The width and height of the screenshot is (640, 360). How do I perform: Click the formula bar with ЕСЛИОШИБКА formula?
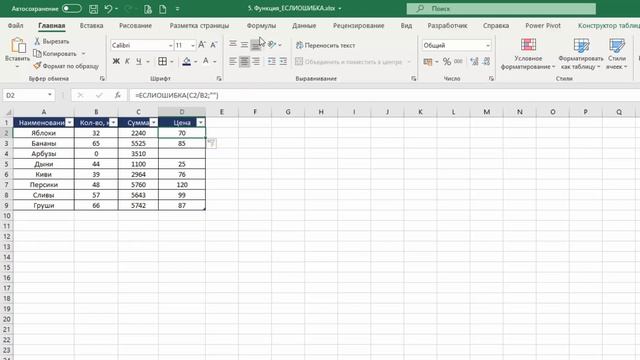pos(384,95)
